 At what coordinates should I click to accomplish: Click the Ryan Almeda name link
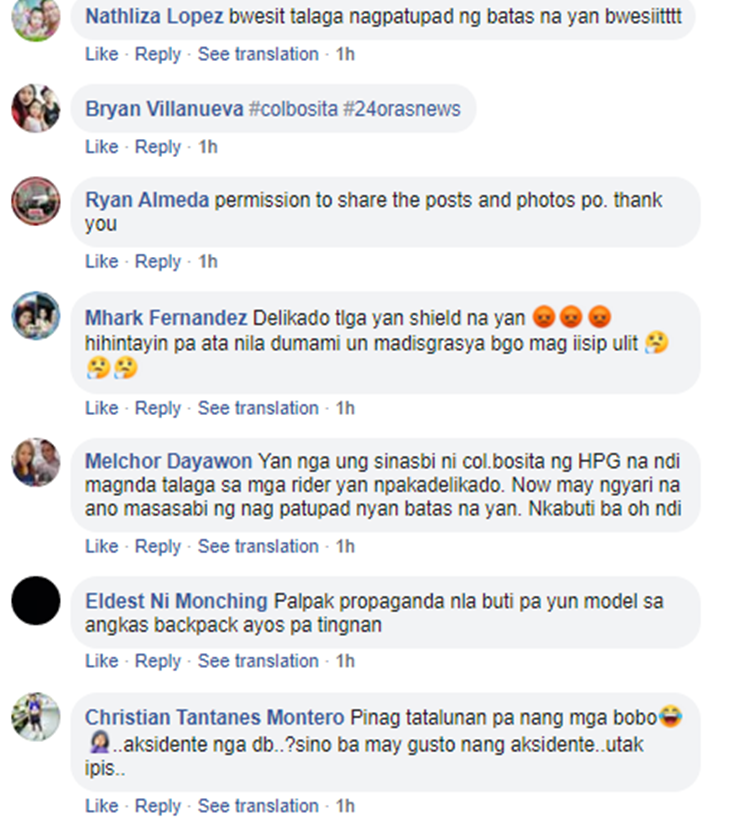point(147,200)
